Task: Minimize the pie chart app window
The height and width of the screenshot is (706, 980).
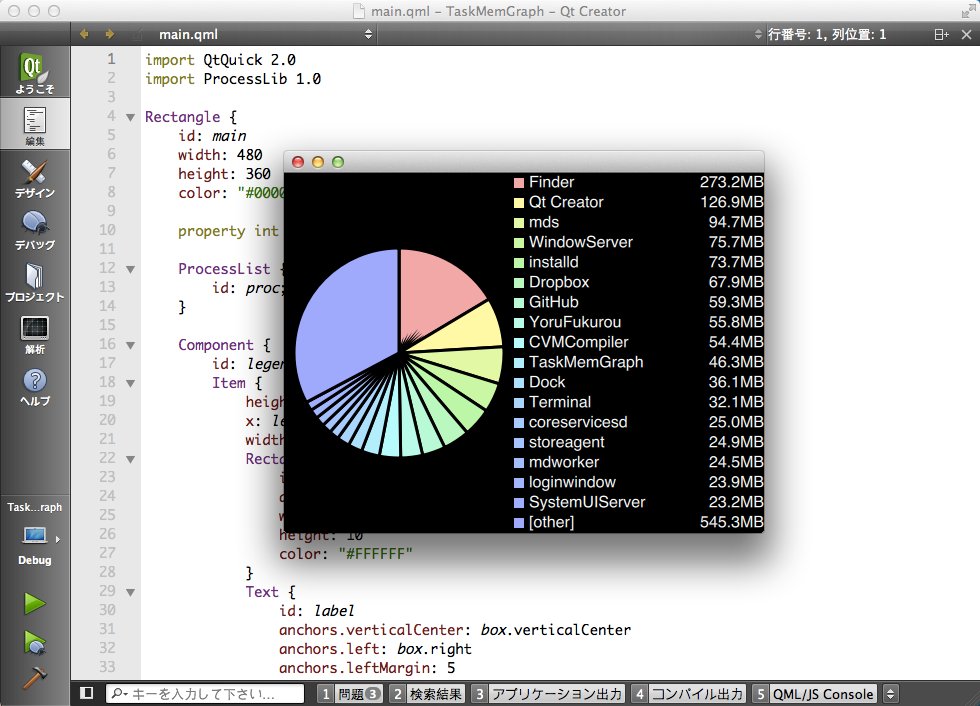Action: 318,162
